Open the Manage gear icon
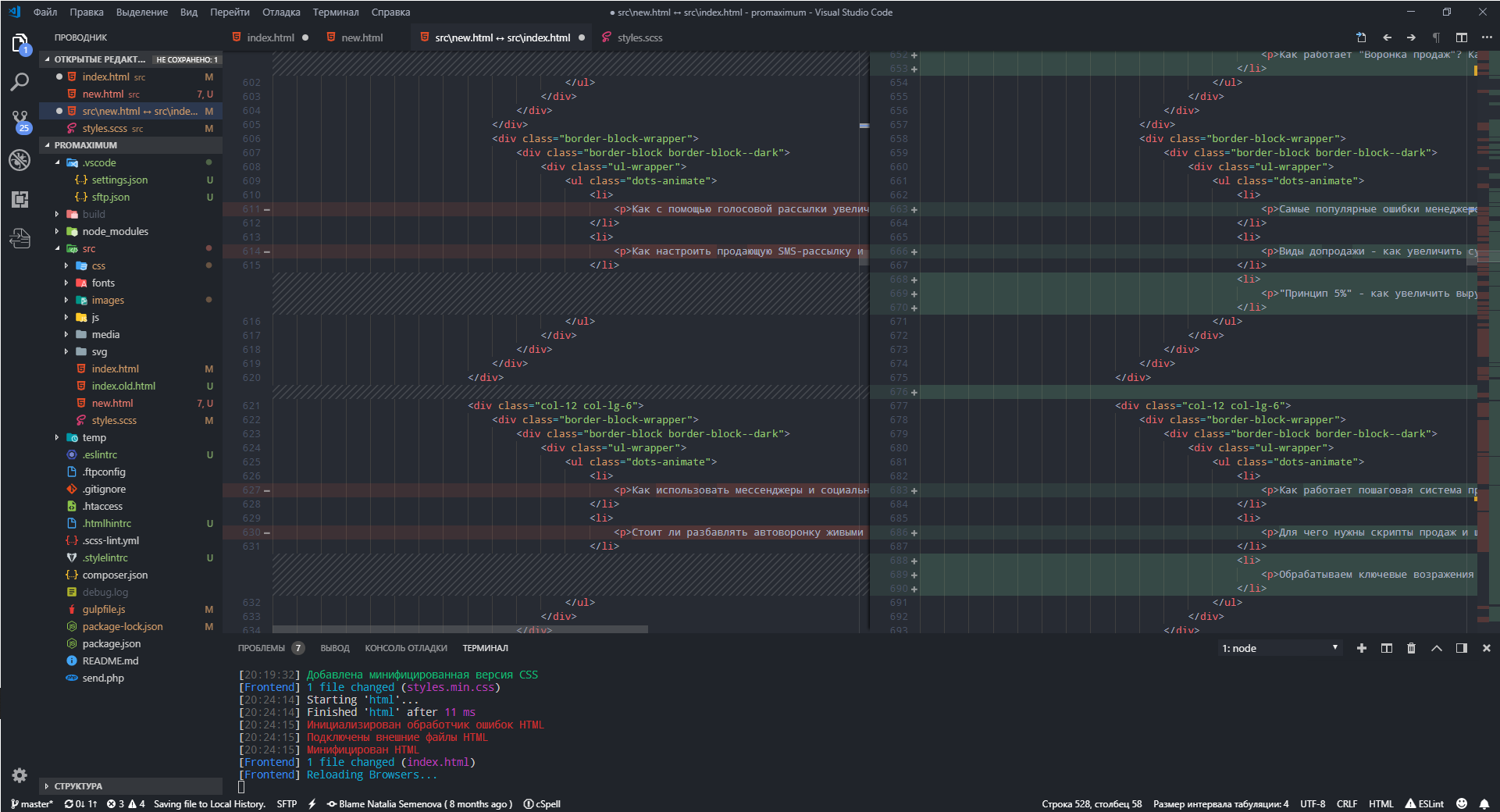 point(20,775)
